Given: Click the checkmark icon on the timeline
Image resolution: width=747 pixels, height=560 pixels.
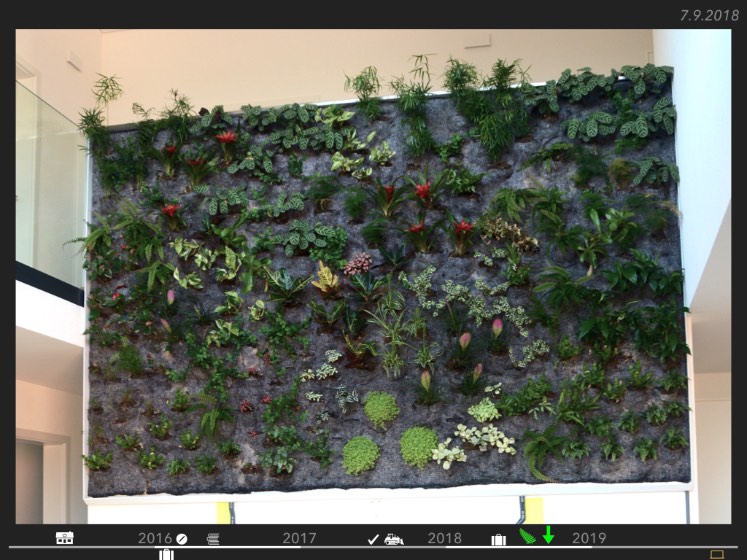Looking at the screenshot, I should [373, 539].
